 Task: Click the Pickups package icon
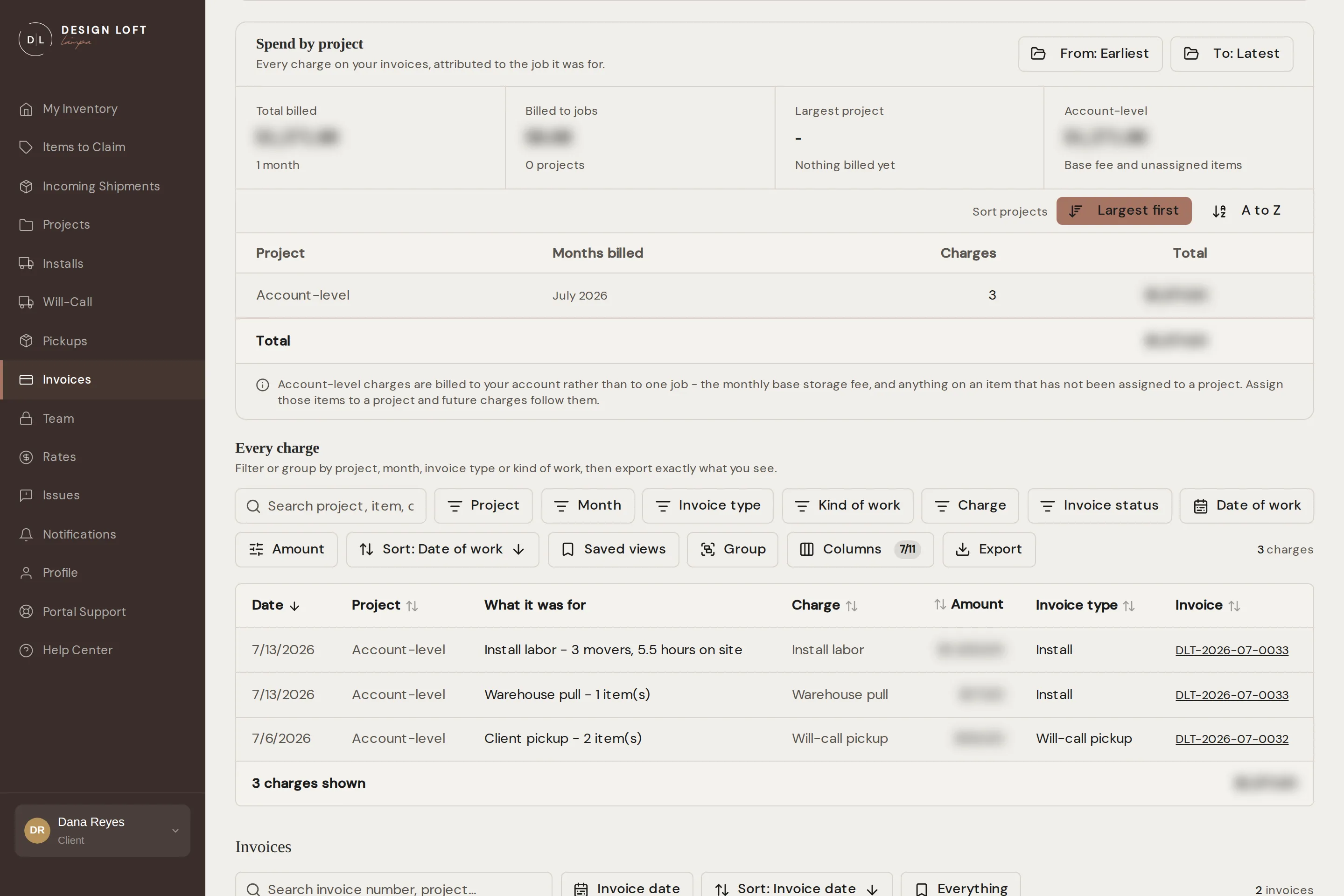tap(26, 341)
